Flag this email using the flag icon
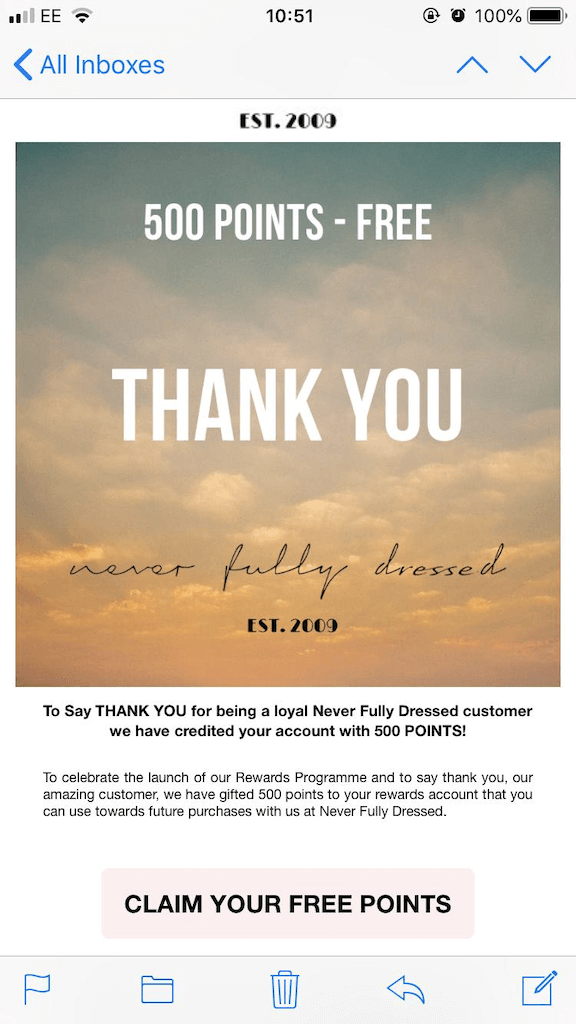576x1024 pixels. [38, 988]
